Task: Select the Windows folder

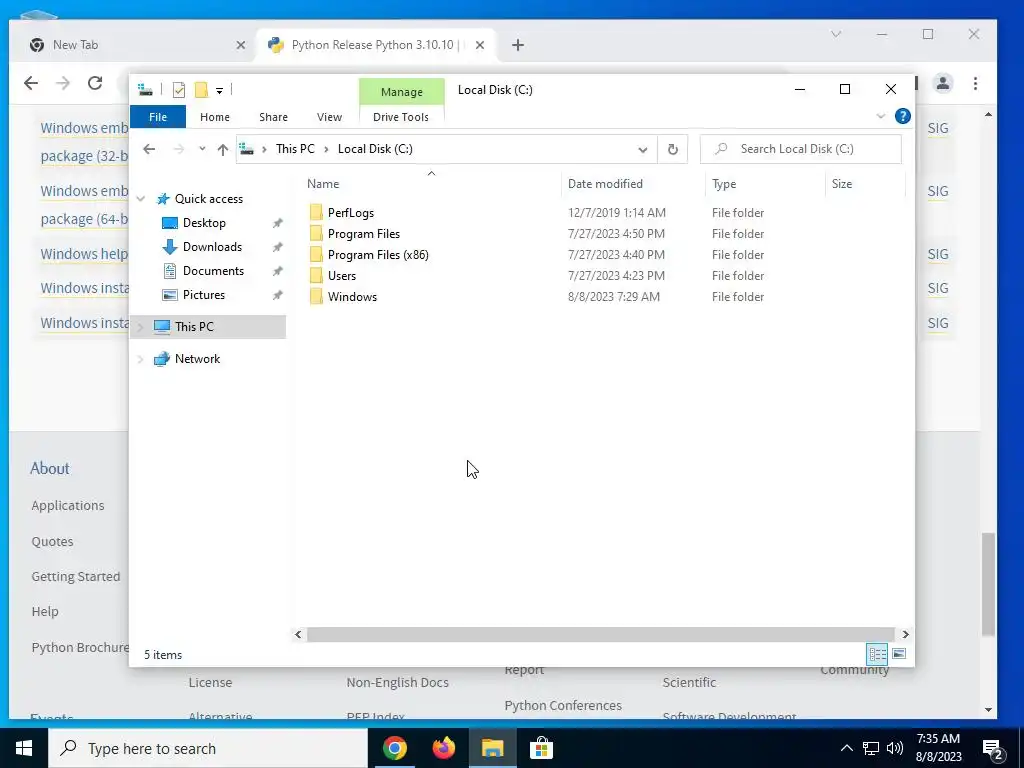Action: pyautogui.click(x=352, y=296)
